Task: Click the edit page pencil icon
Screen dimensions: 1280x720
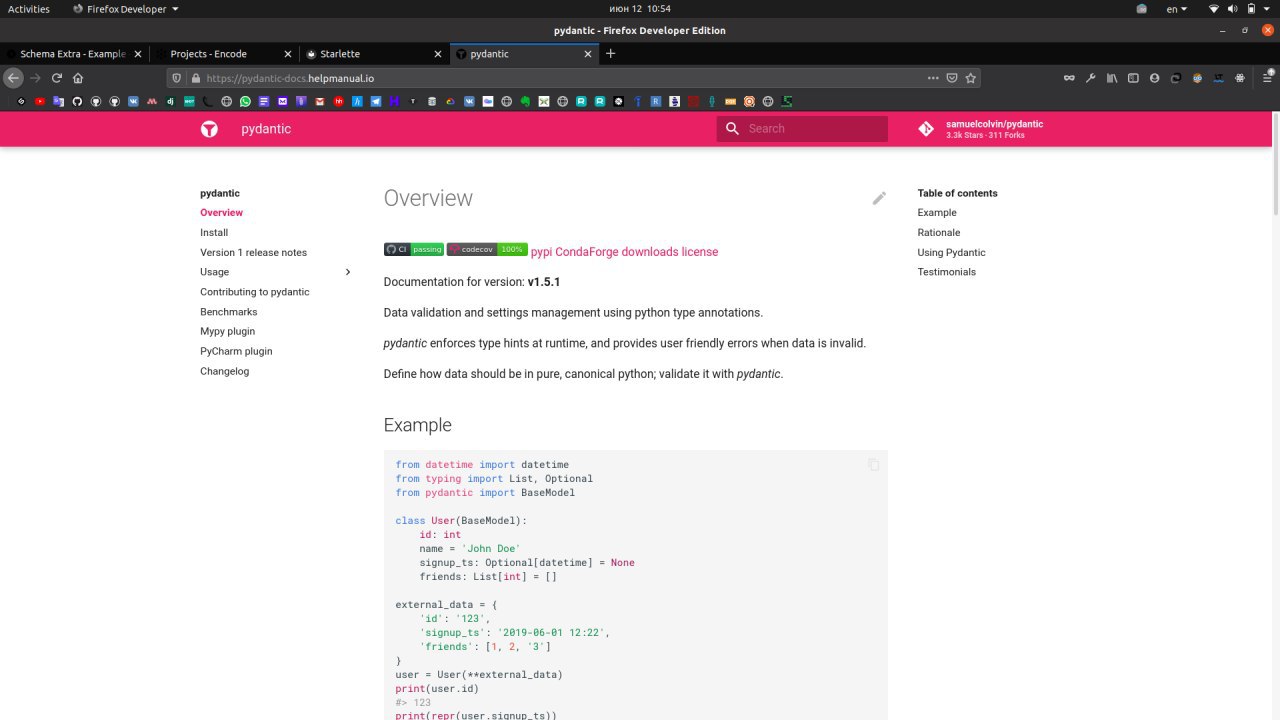Action: click(879, 198)
